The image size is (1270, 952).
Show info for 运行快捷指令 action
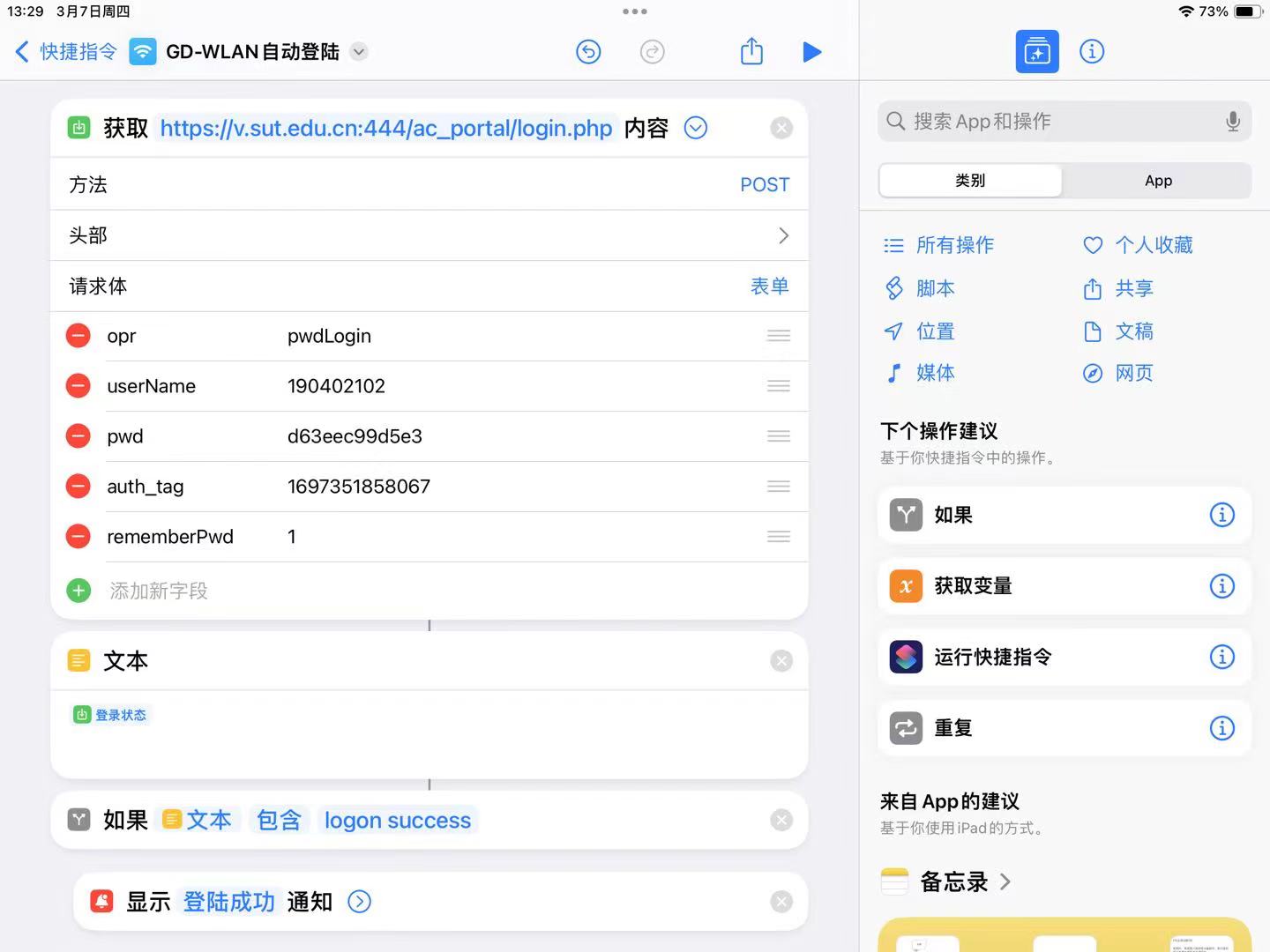[x=1221, y=657]
